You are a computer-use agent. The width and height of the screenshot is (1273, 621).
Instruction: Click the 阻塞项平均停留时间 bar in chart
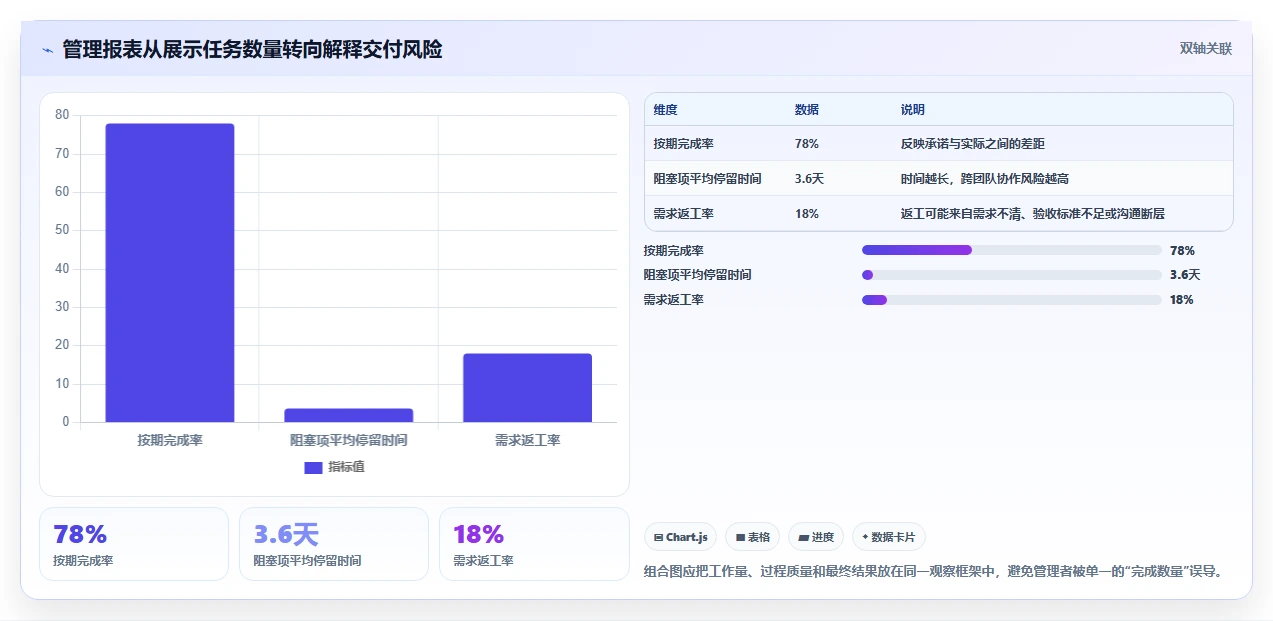point(349,415)
